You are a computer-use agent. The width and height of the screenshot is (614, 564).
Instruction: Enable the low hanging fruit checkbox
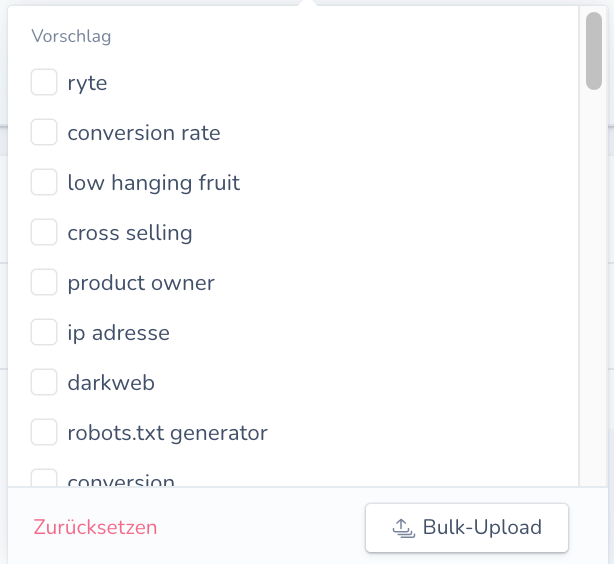pyautogui.click(x=44, y=182)
